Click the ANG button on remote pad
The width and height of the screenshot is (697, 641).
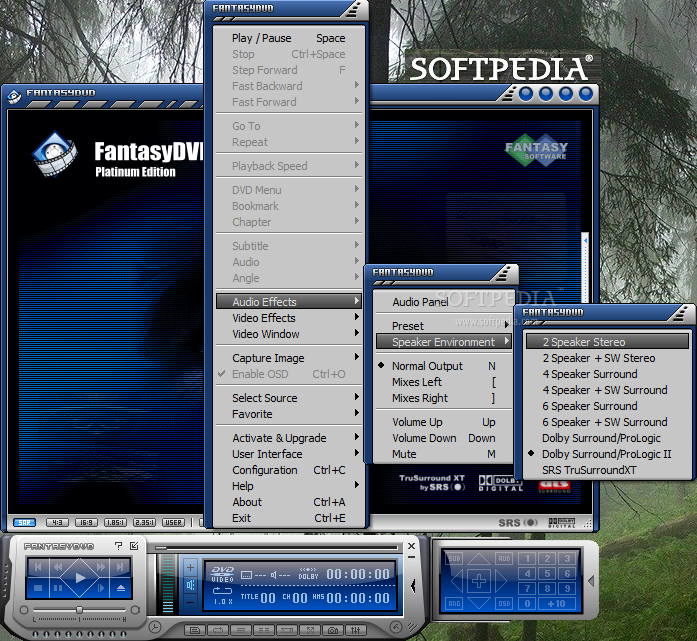click(x=454, y=603)
